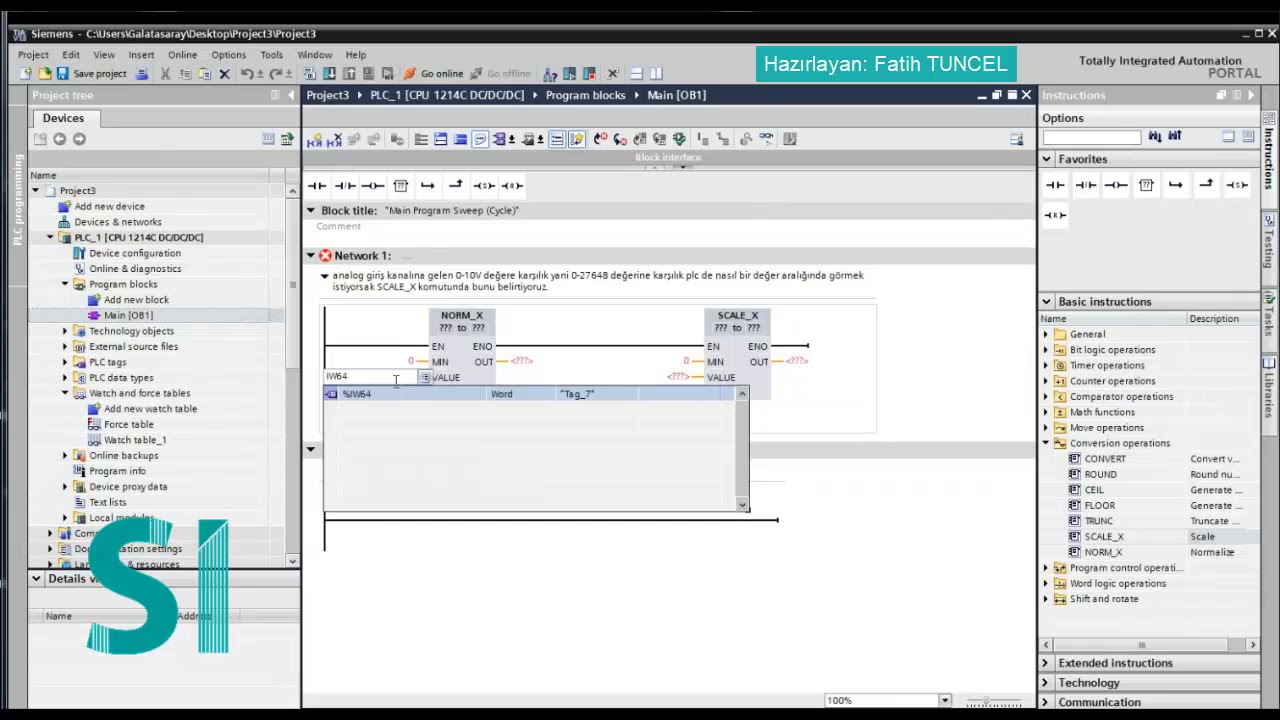Expand the PLC tags folder
1280x720 pixels.
pyautogui.click(x=65, y=362)
